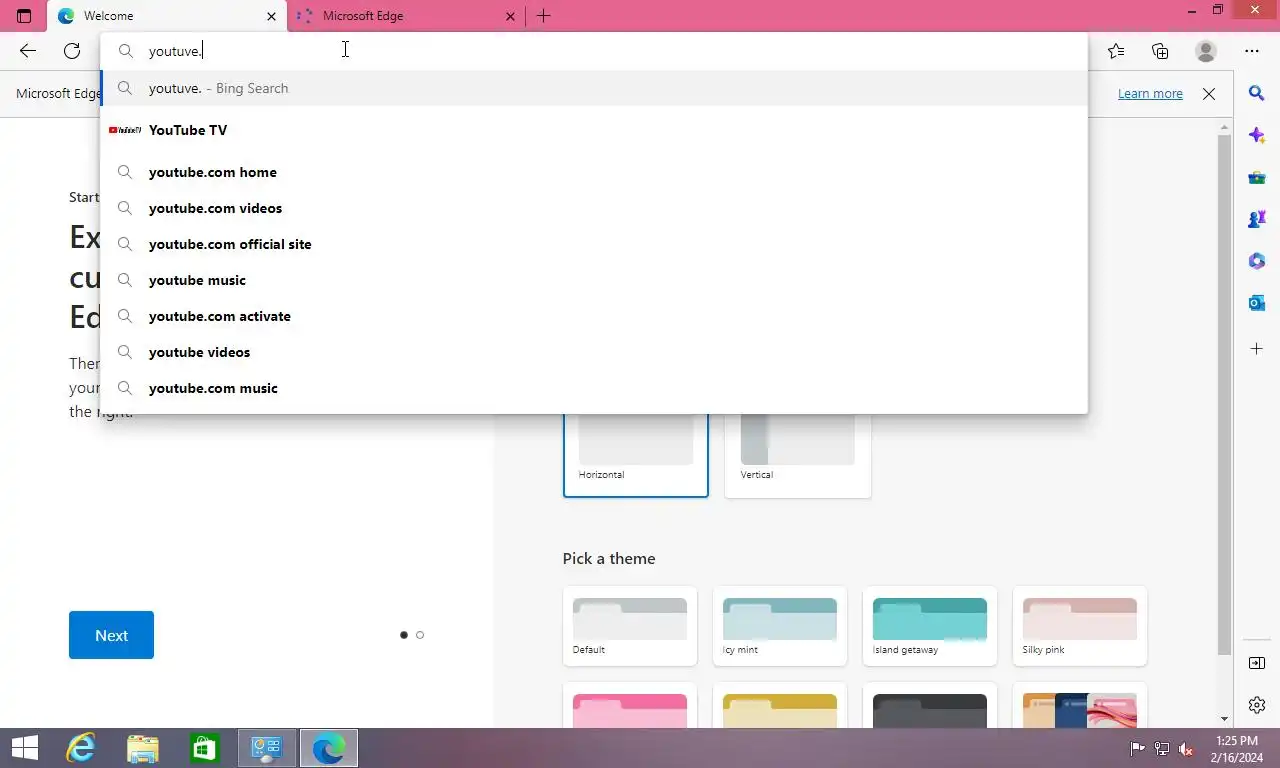
Task: Open Action Center flag tray icon
Action: (1138, 749)
